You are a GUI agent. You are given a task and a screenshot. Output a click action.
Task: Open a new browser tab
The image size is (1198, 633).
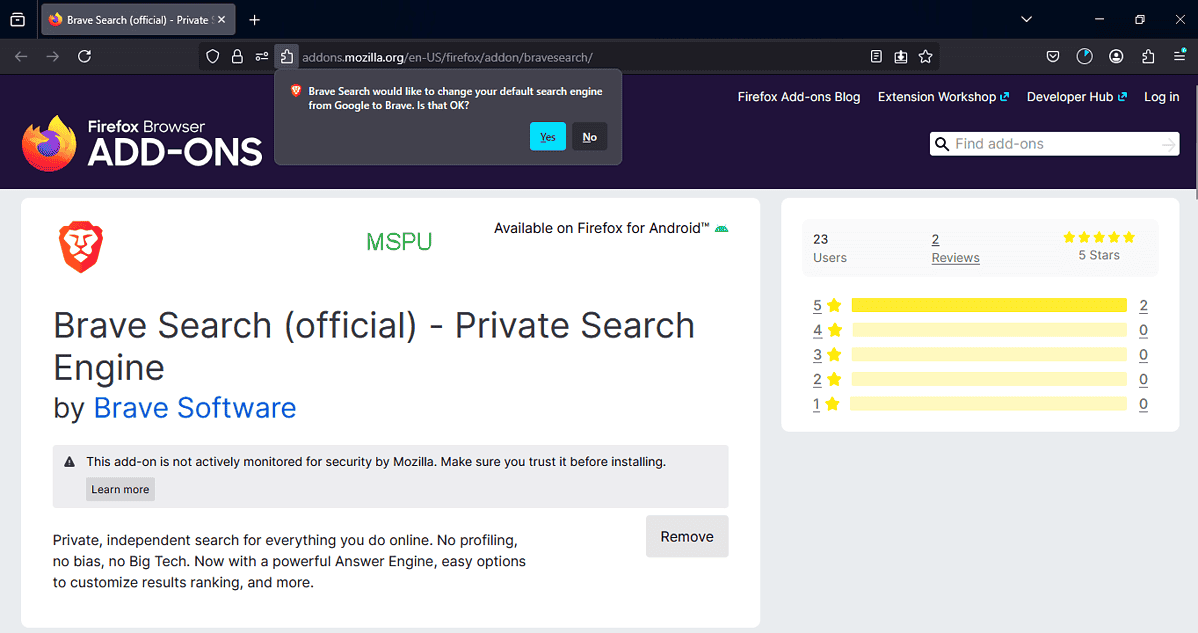[254, 19]
